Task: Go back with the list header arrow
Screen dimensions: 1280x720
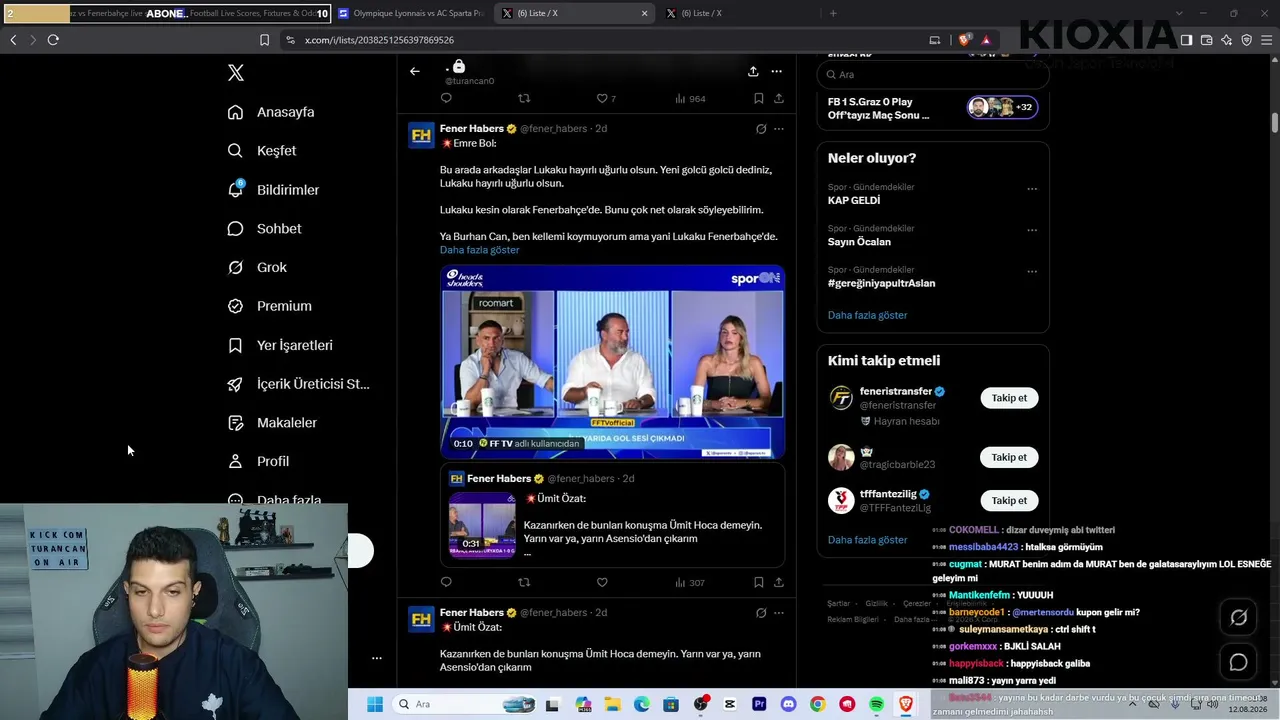Action: [x=415, y=71]
